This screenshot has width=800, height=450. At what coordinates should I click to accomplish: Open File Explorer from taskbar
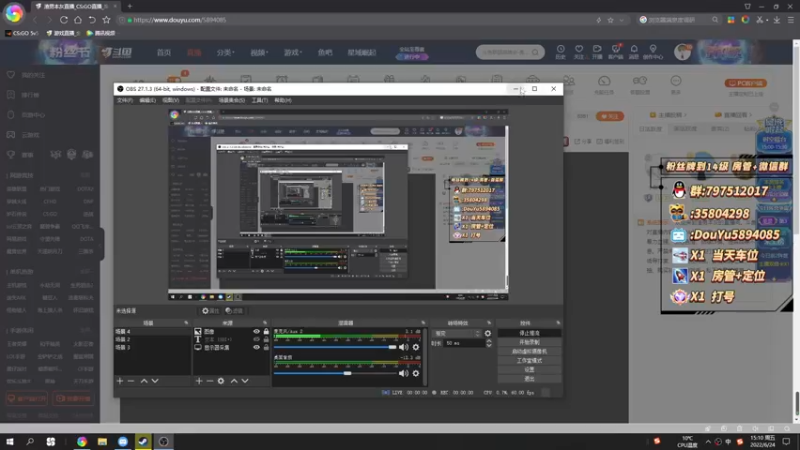(103, 441)
